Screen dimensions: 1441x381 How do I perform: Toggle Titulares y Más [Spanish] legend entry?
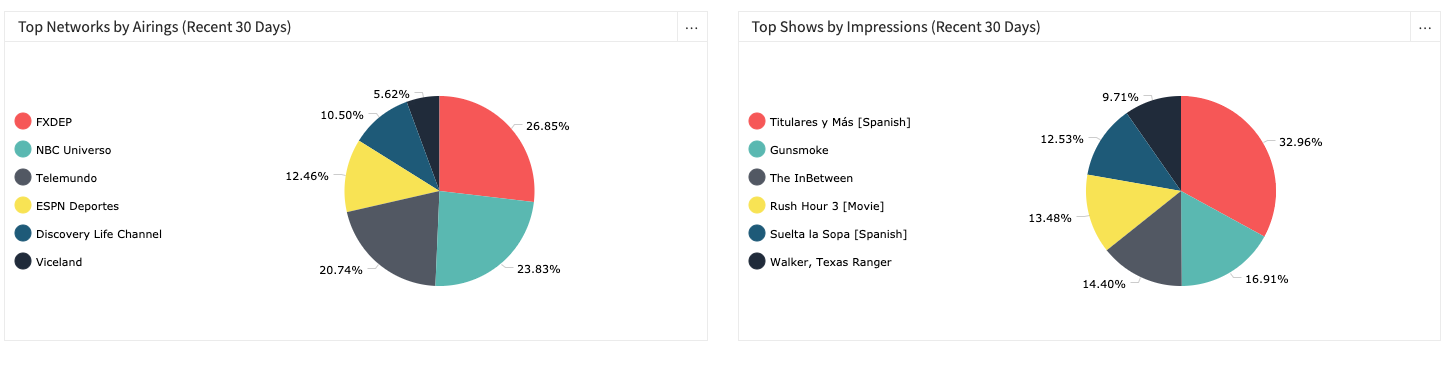[830, 122]
